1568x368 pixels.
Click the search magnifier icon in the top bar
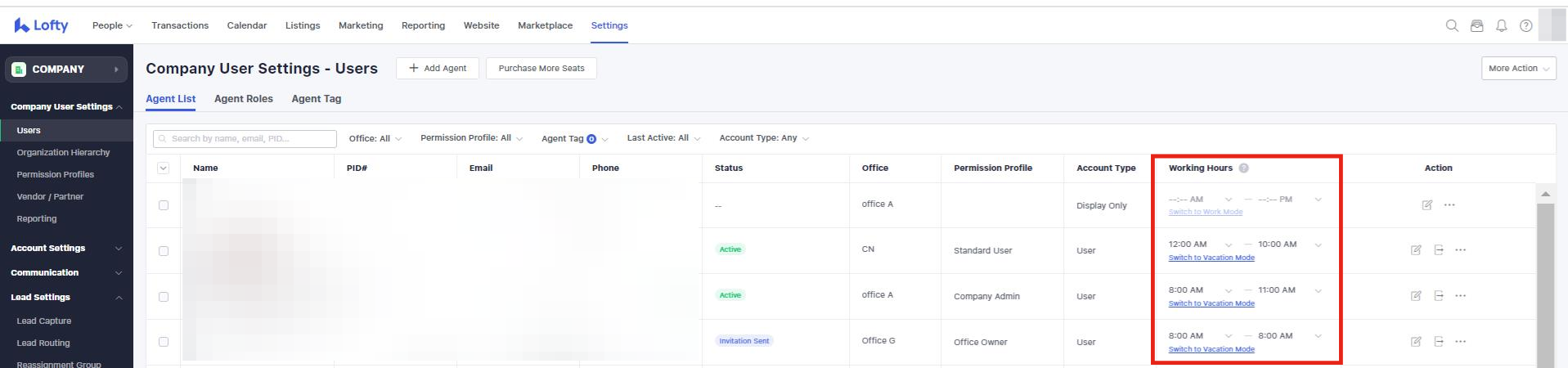(x=1452, y=25)
